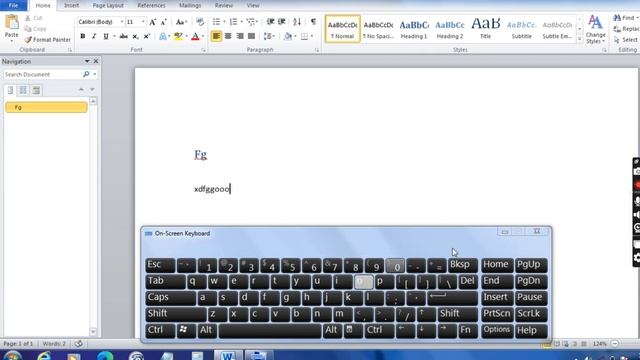Switch to References tab
The height and width of the screenshot is (360, 640).
pyautogui.click(x=151, y=5)
